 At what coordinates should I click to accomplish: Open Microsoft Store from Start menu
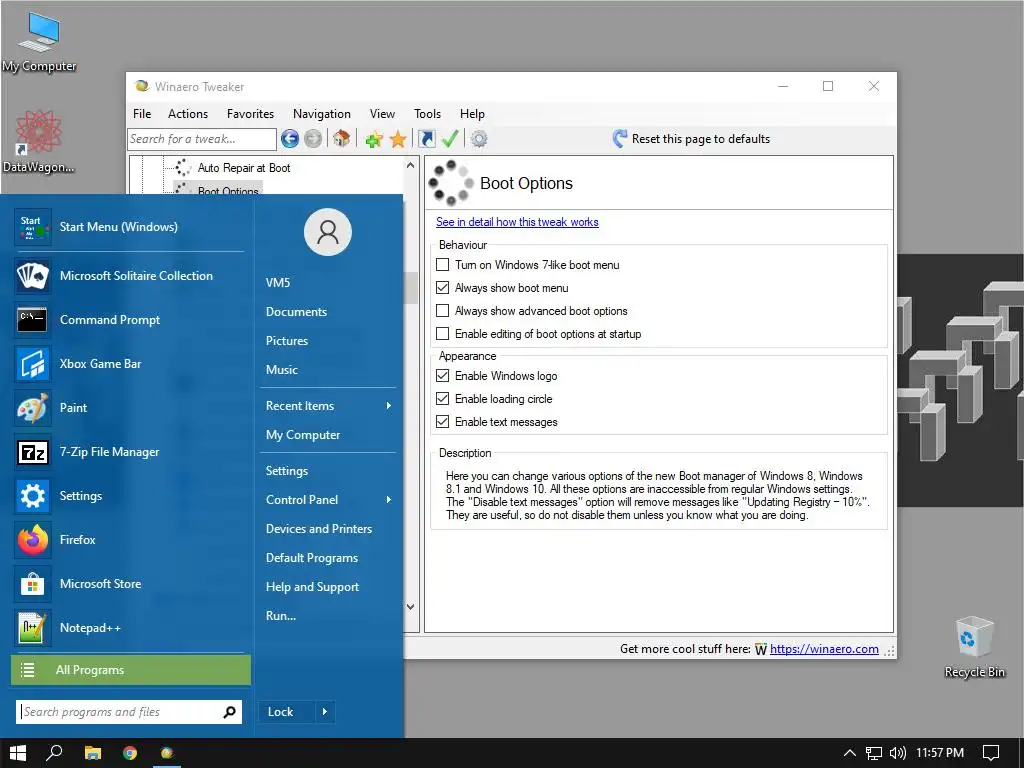(131, 584)
